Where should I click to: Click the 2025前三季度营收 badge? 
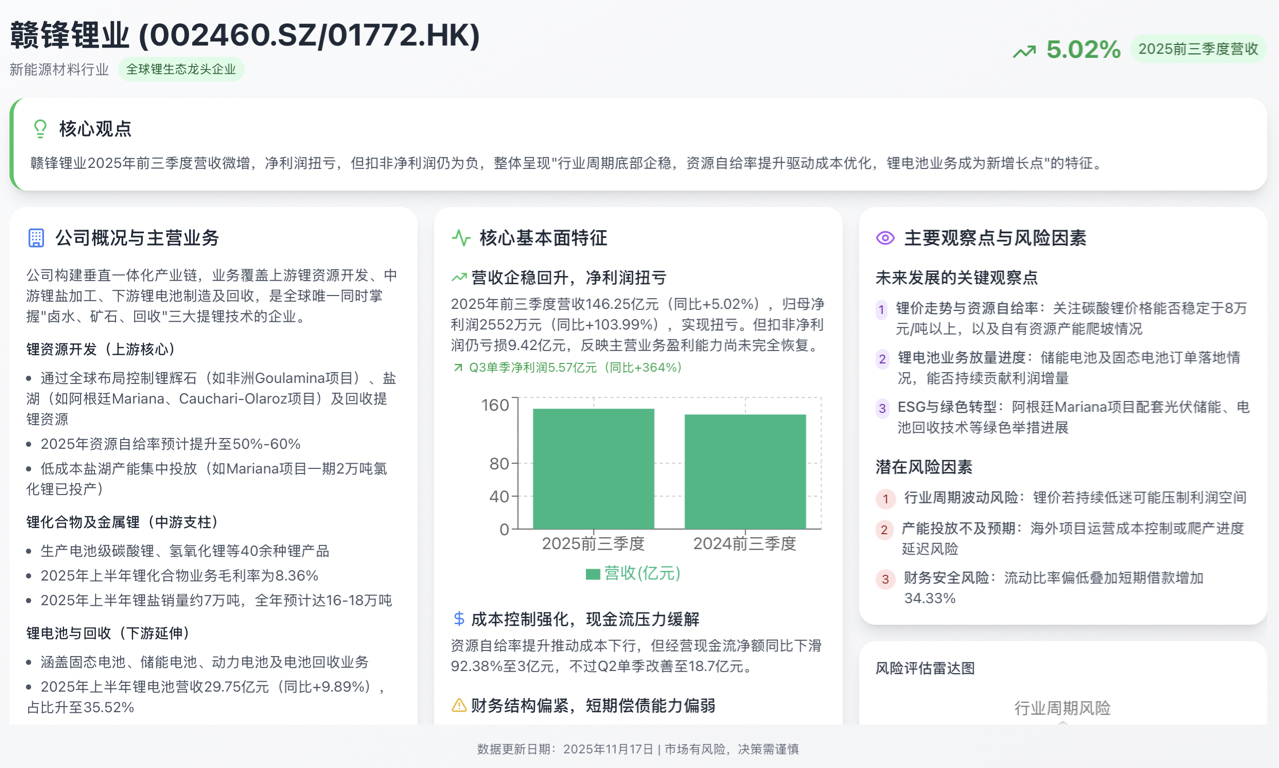[x=1198, y=50]
